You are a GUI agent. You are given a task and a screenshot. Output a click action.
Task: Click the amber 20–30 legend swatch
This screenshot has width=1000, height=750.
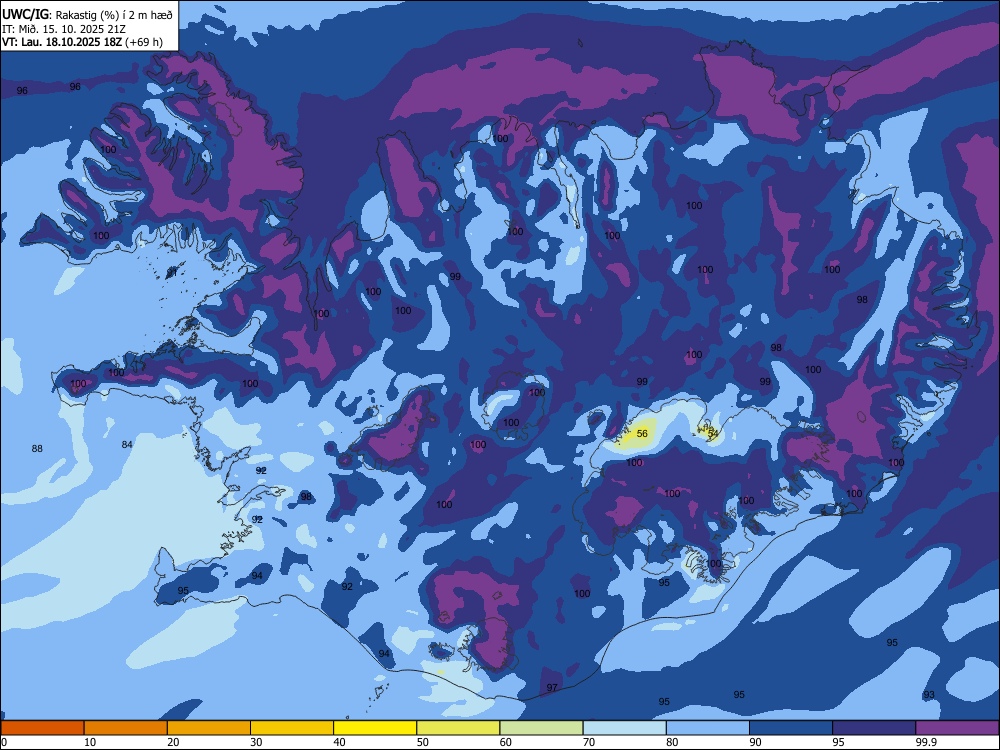click(209, 728)
